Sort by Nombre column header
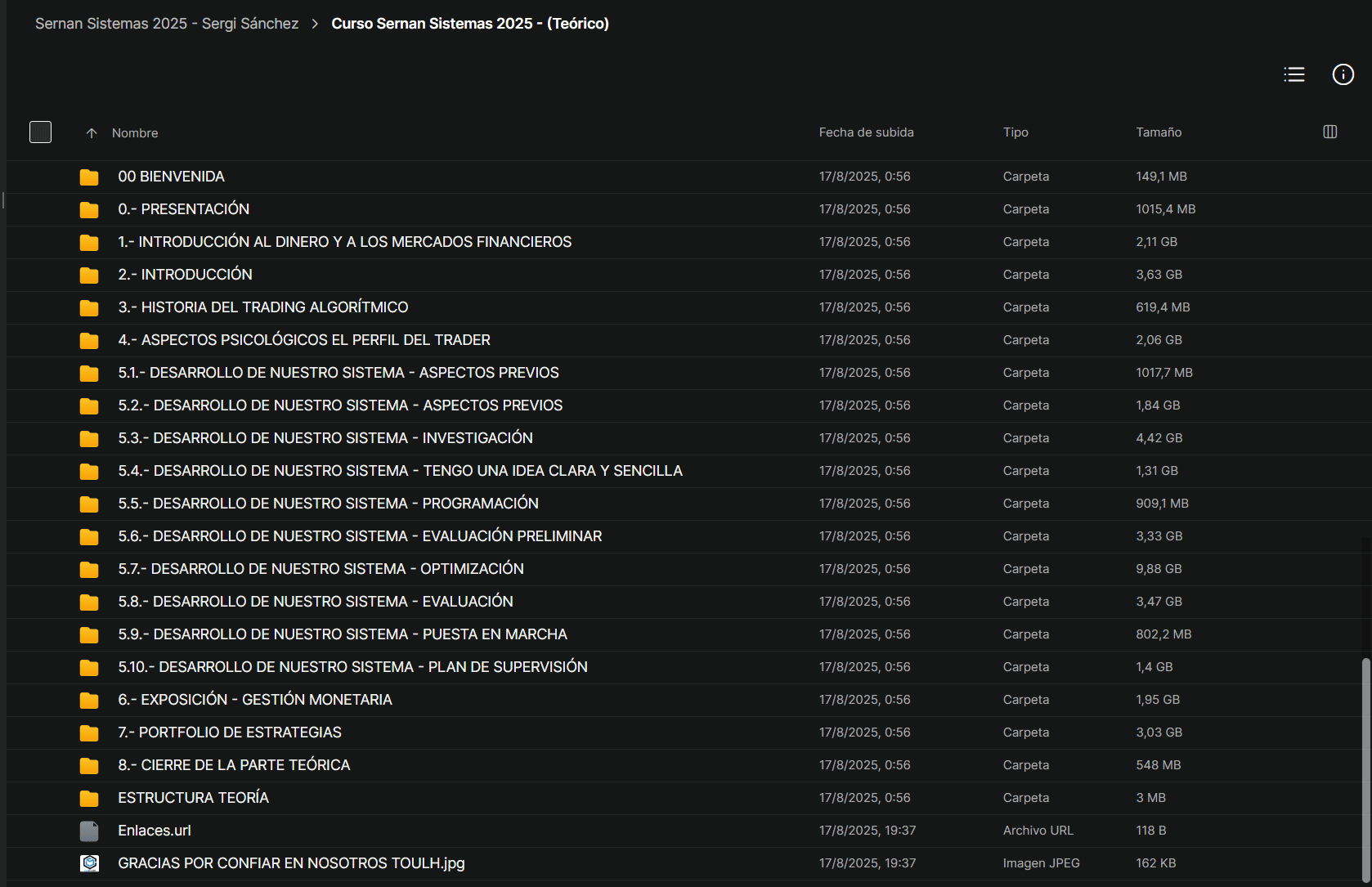 click(135, 132)
